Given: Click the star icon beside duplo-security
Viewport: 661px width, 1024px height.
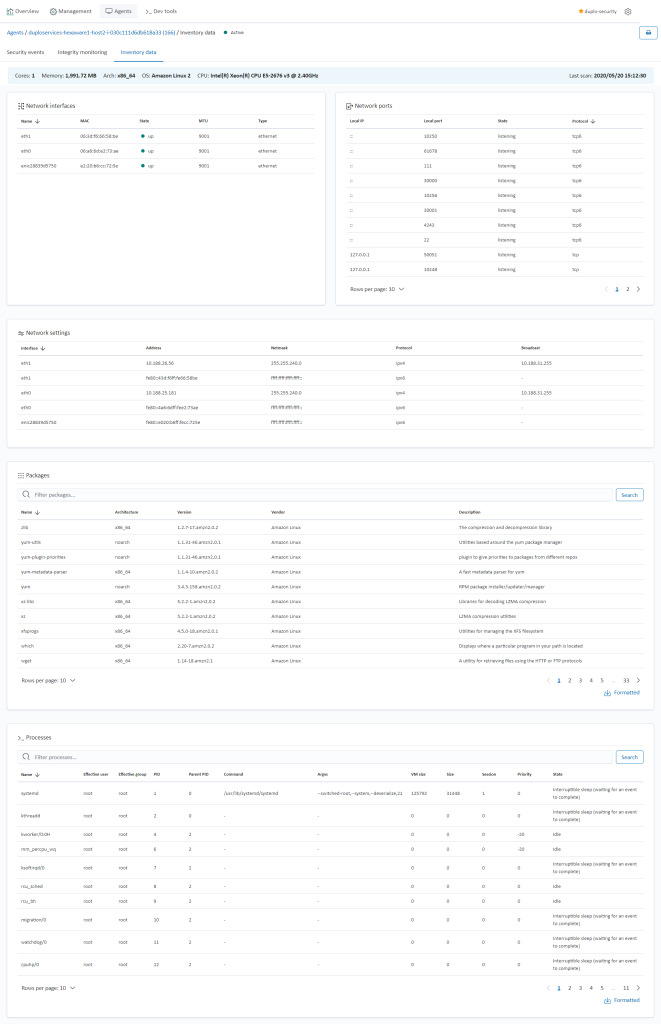Looking at the screenshot, I should (581, 11).
